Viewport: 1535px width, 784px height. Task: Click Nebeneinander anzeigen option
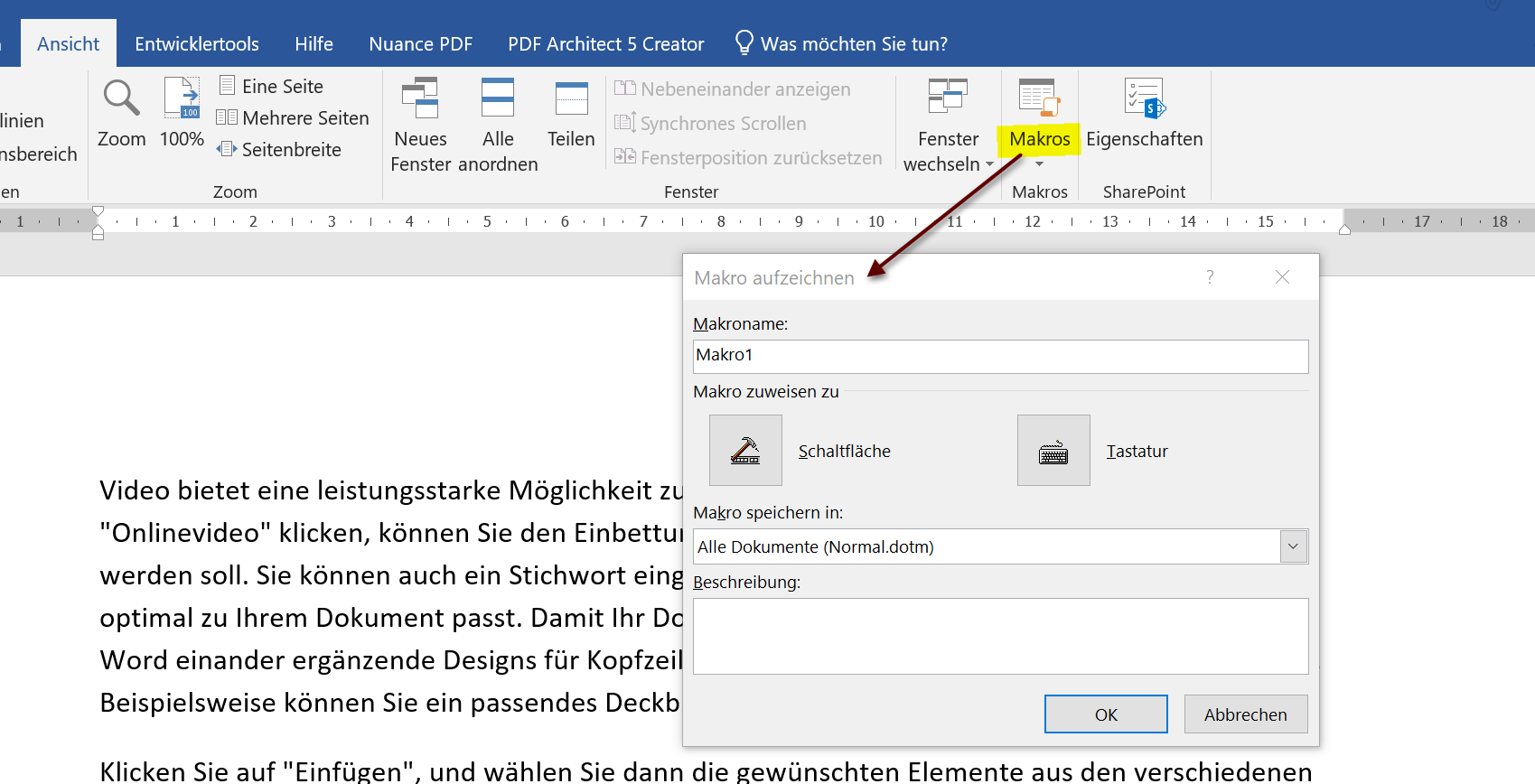(733, 89)
